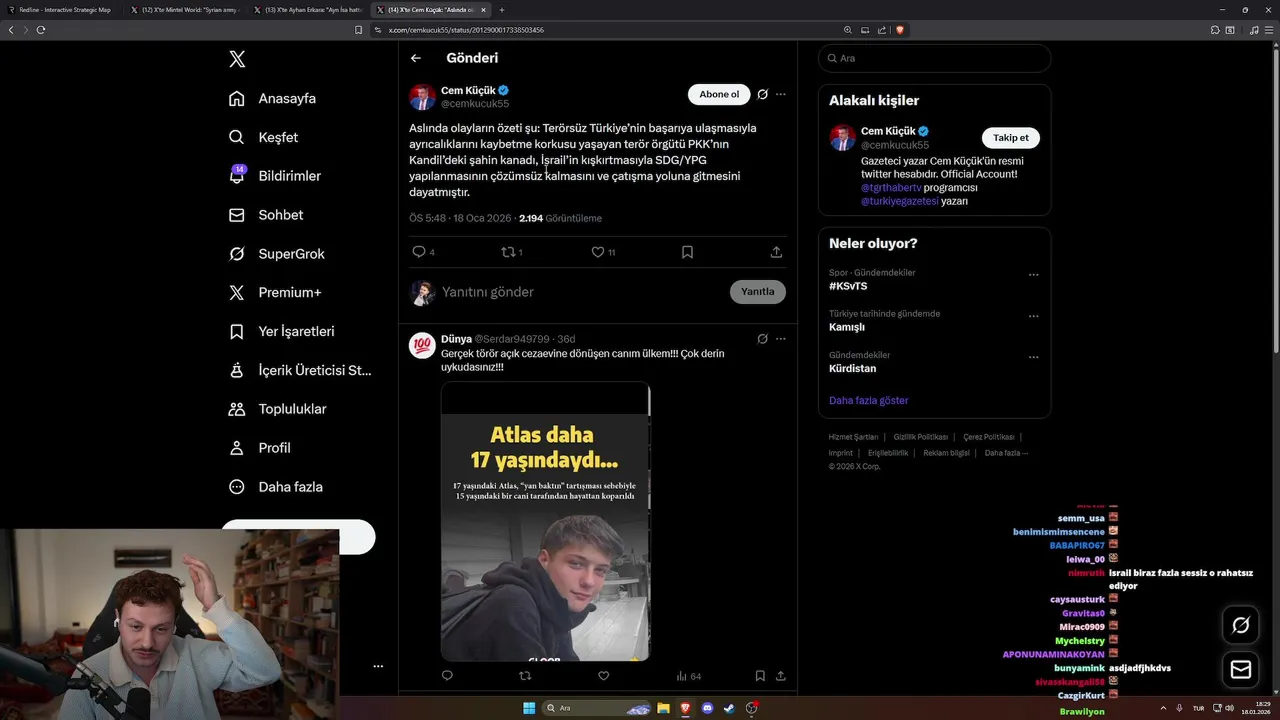This screenshot has width=1280, height=720.
Task: Open Keşfet search page
Action: click(x=263, y=137)
